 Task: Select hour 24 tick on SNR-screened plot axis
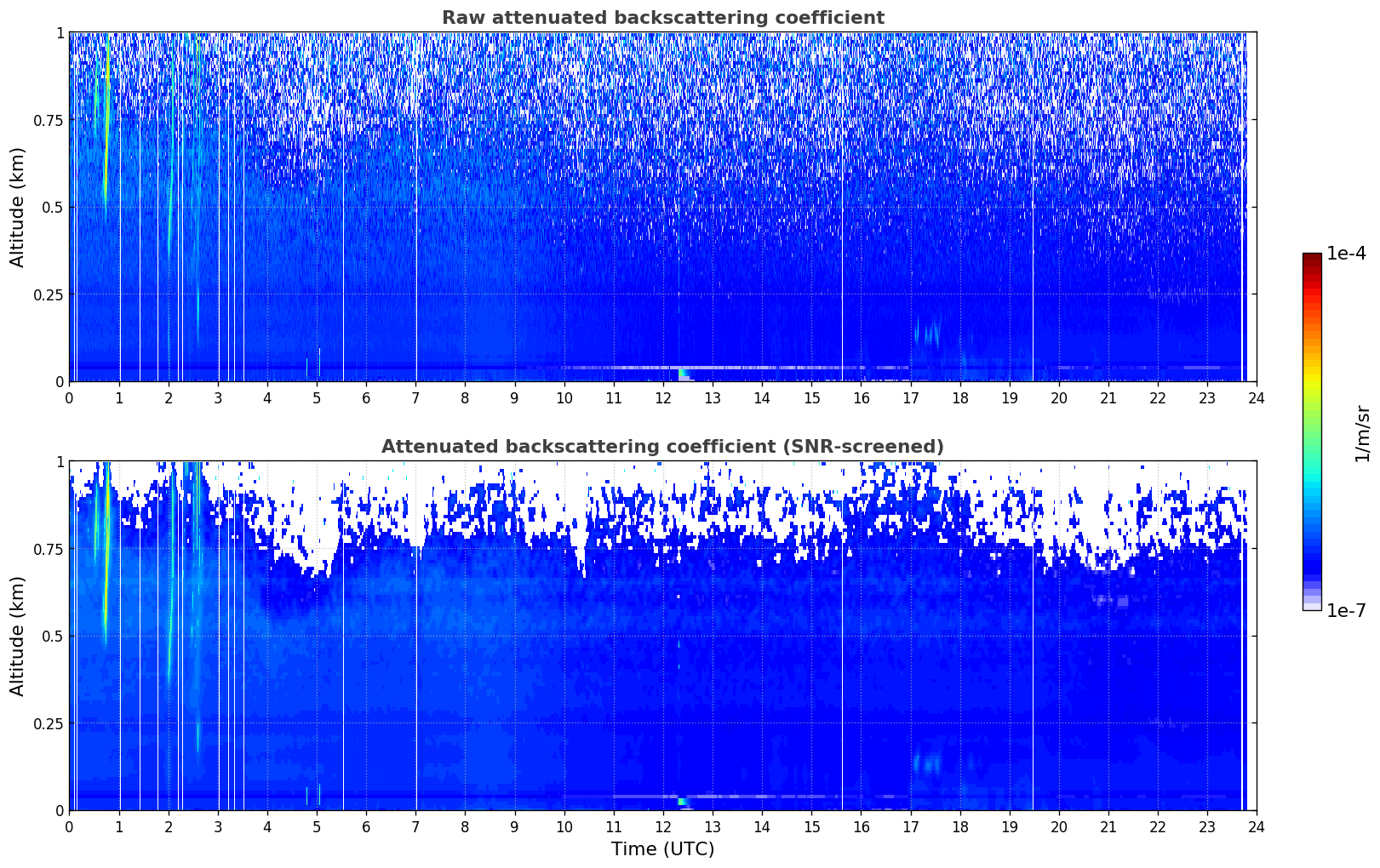pyautogui.click(x=1257, y=826)
